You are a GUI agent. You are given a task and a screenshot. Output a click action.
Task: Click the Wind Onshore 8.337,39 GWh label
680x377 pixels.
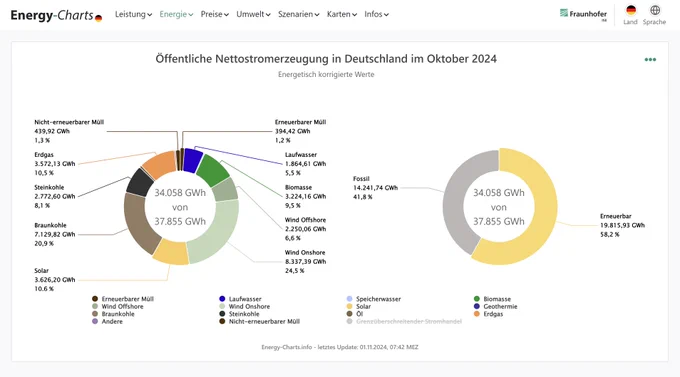[305, 261]
